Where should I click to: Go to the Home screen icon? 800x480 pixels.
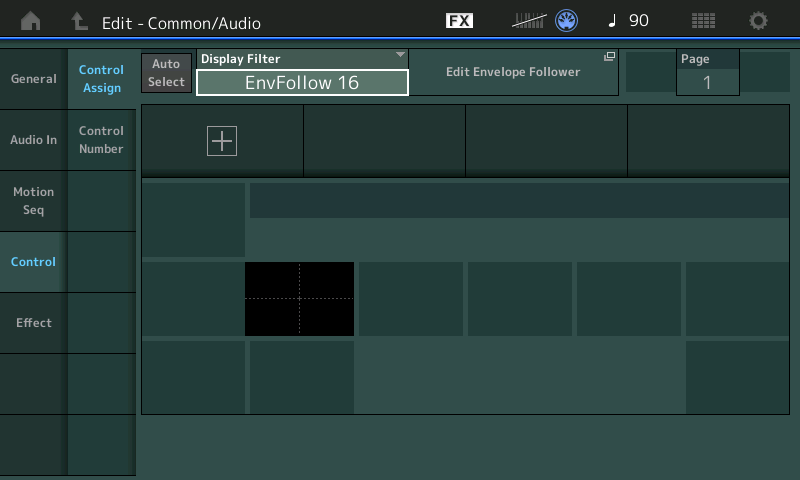pos(31,21)
